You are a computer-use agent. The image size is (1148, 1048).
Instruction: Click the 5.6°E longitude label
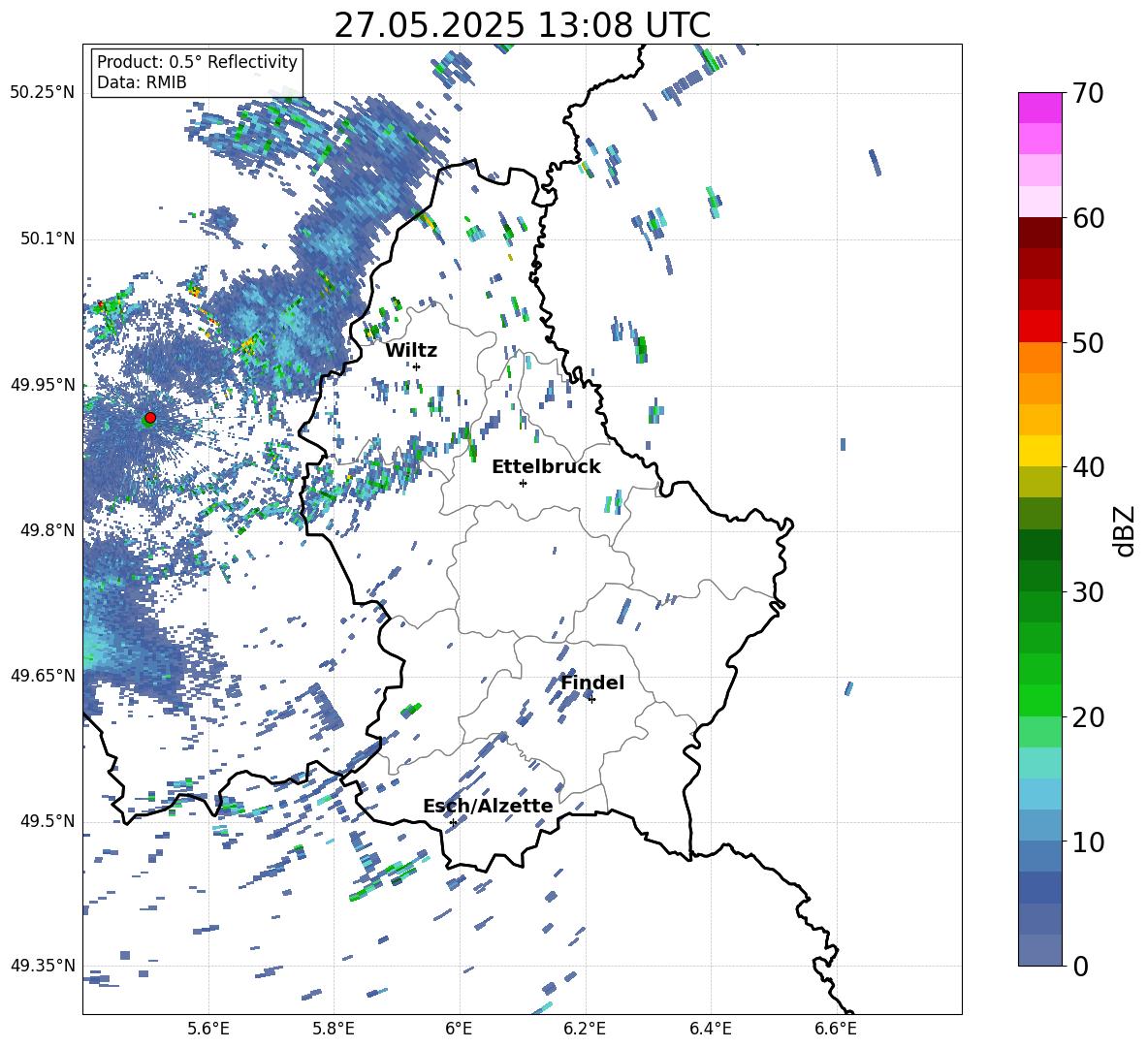(208, 1030)
